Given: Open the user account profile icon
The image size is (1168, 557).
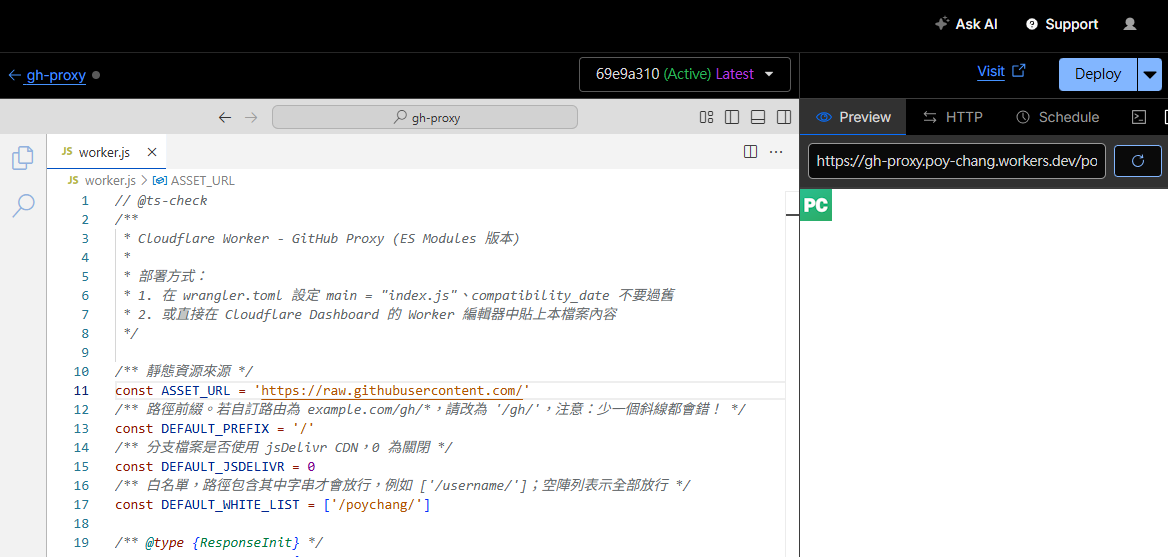Looking at the screenshot, I should tap(1129, 24).
